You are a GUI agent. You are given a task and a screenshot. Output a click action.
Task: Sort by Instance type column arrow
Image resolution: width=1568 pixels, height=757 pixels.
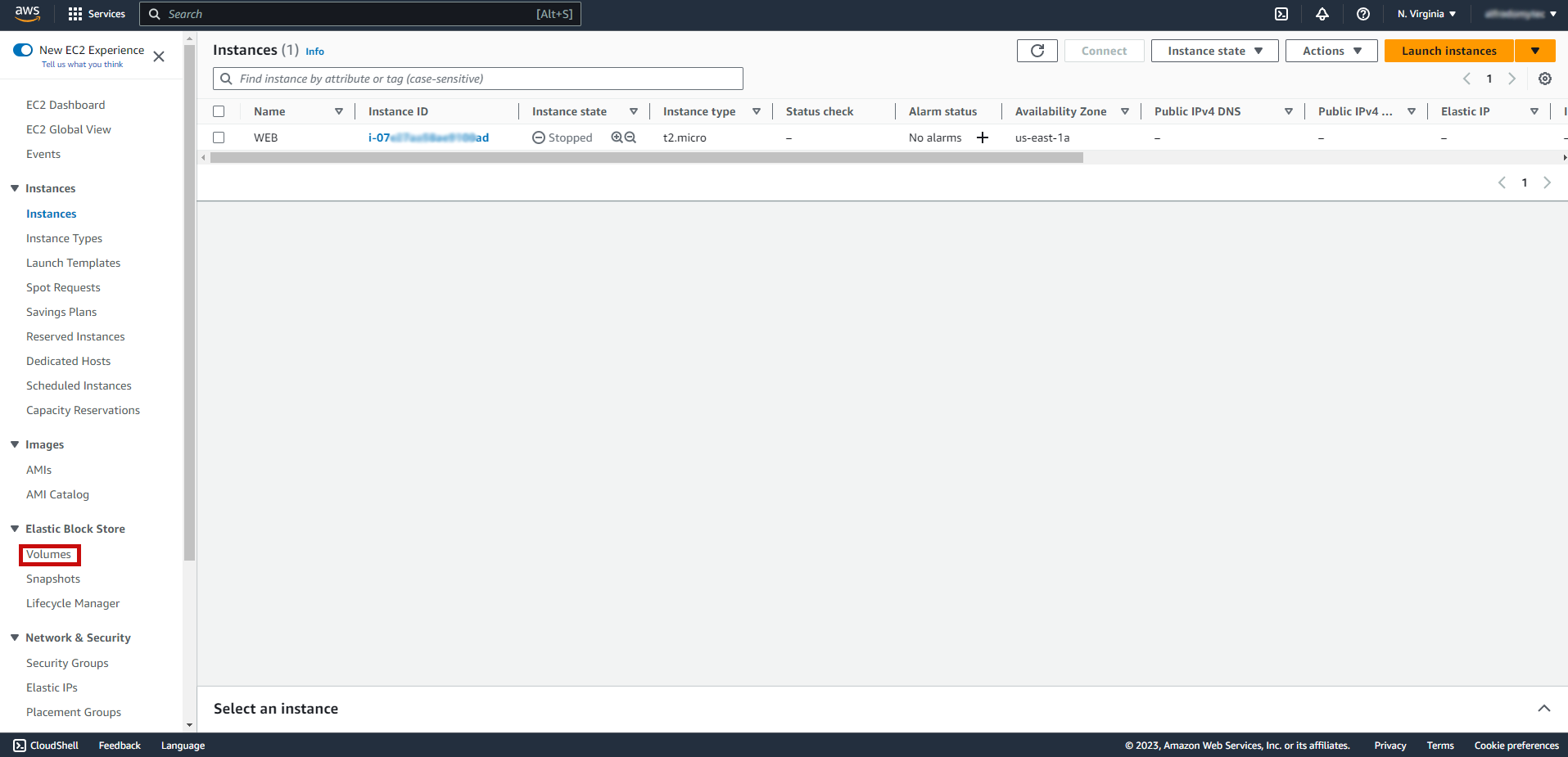click(x=757, y=111)
